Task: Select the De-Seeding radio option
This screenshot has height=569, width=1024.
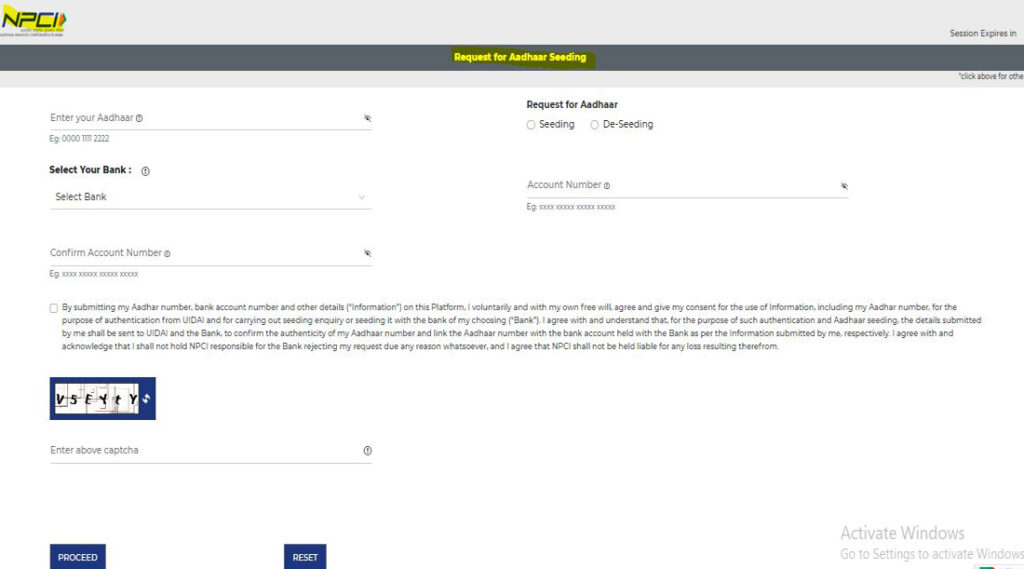Action: (594, 125)
